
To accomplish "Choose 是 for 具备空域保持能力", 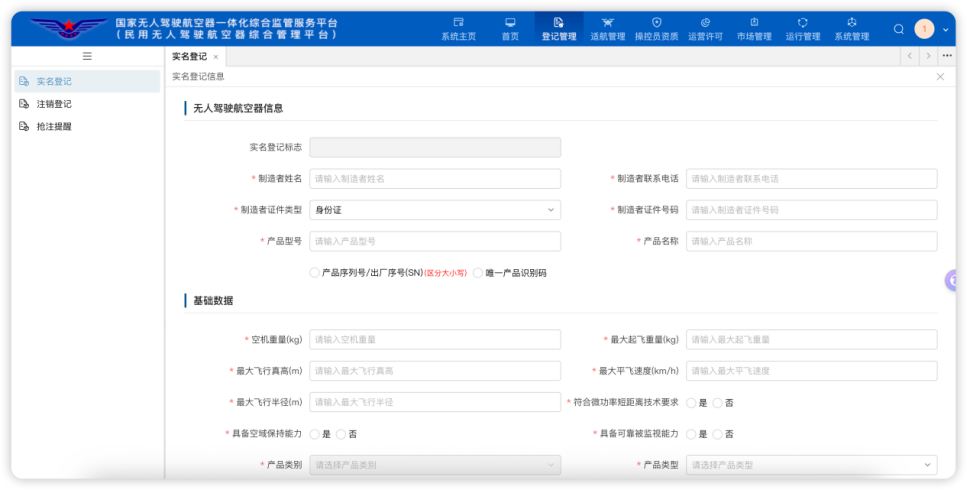I will 315,434.
